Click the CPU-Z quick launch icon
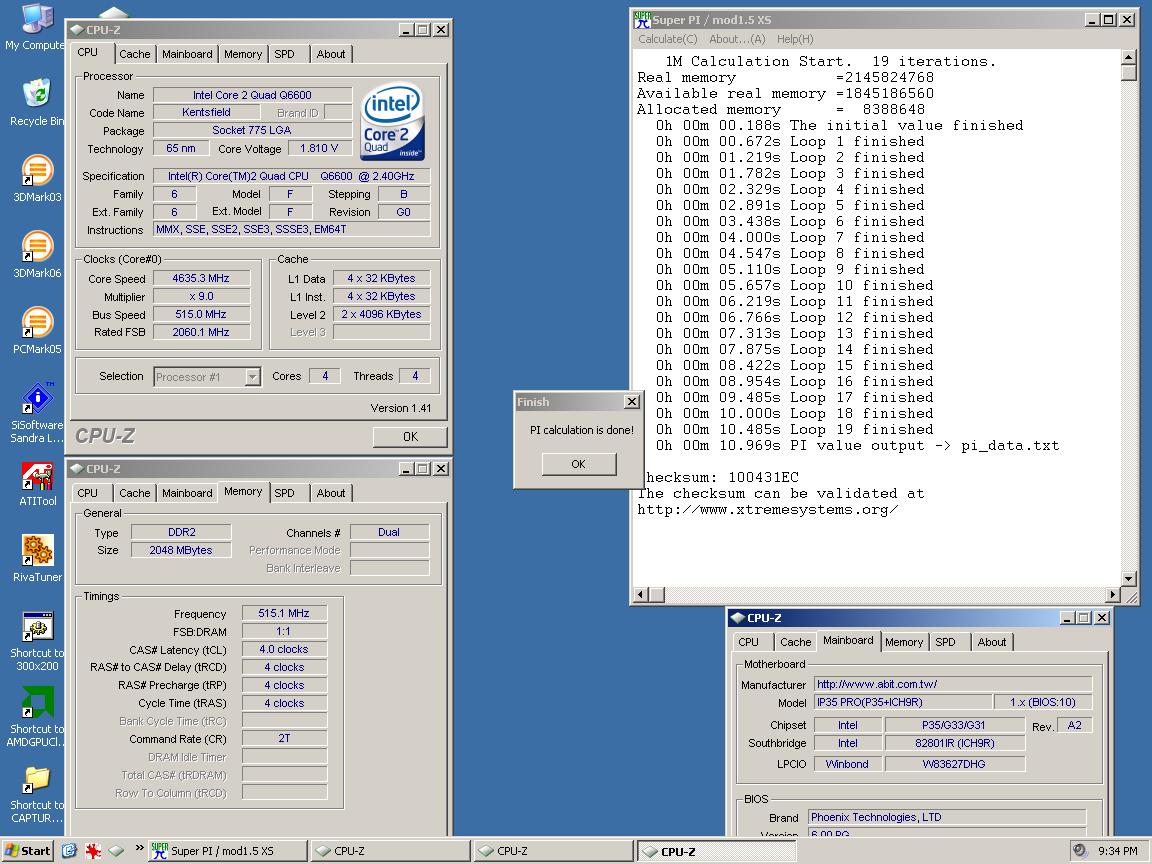Image resolution: width=1152 pixels, height=864 pixels. coord(116,851)
